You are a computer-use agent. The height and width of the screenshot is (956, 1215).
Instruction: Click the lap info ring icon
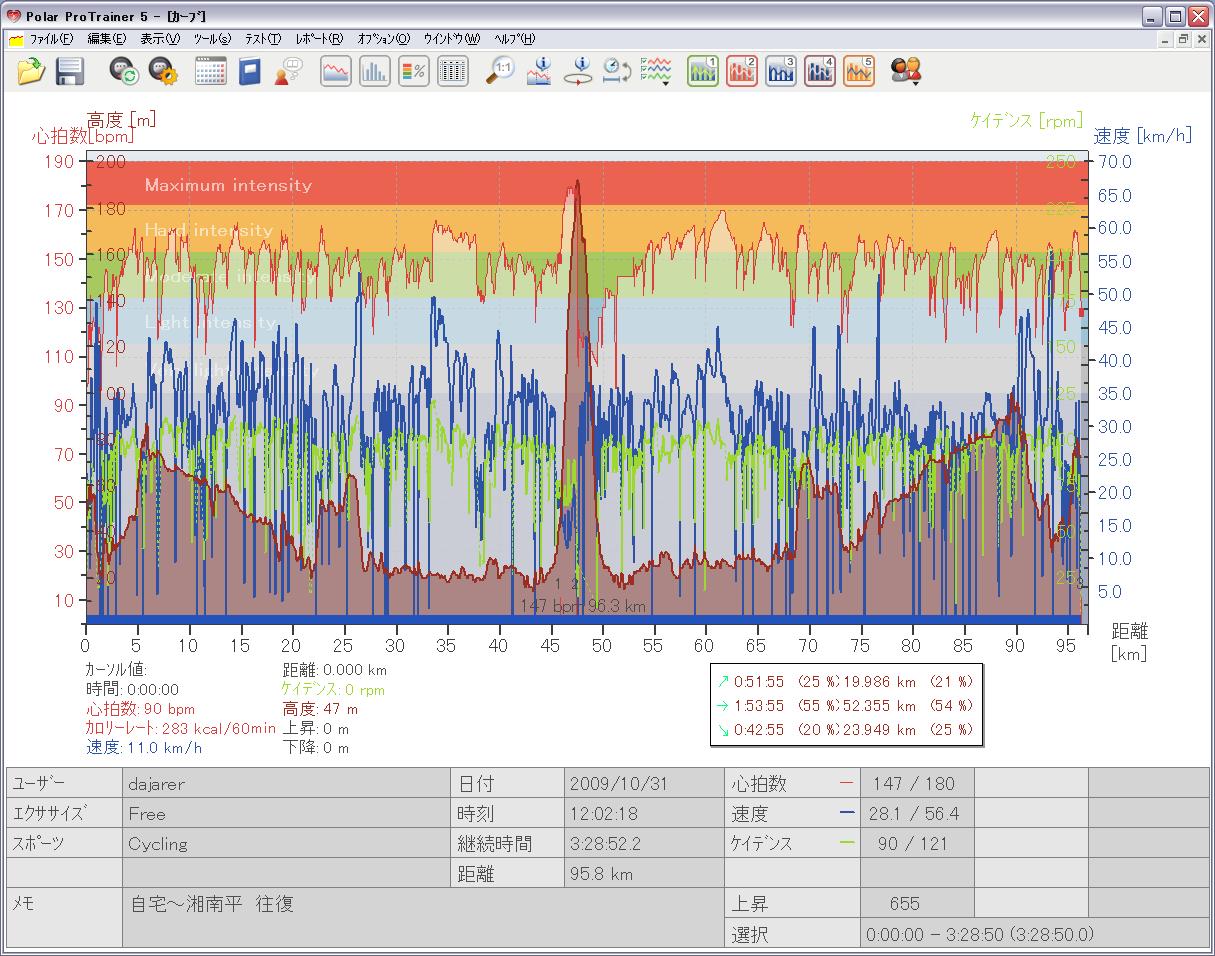point(578,71)
